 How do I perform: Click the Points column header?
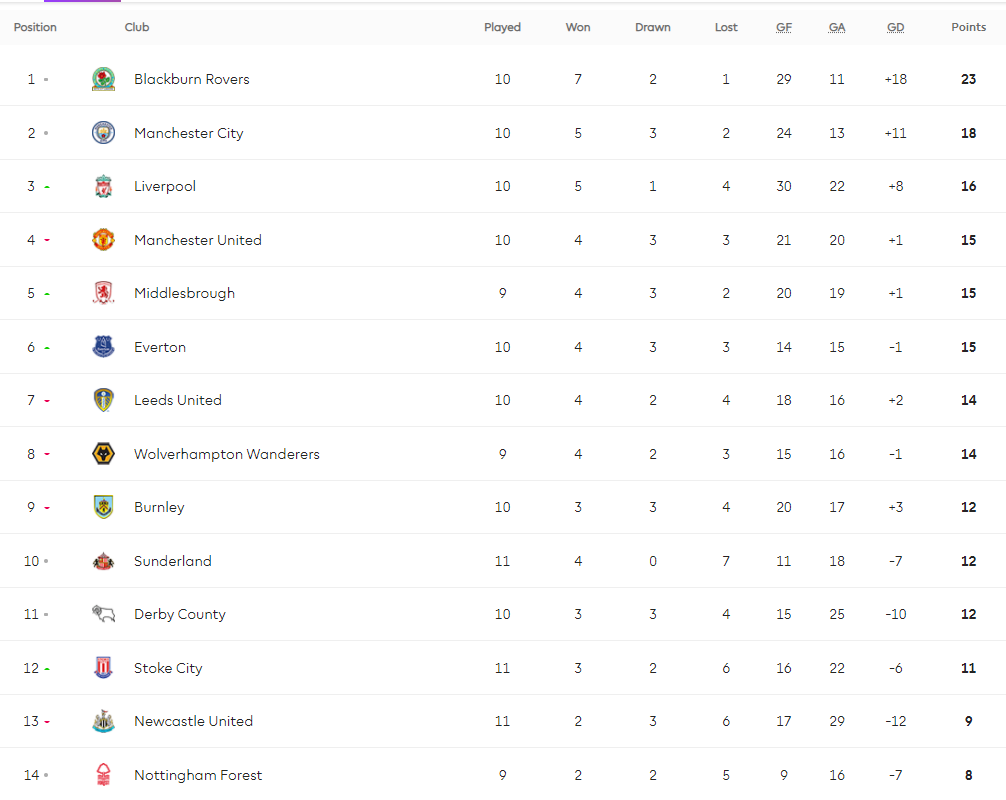pos(968,27)
